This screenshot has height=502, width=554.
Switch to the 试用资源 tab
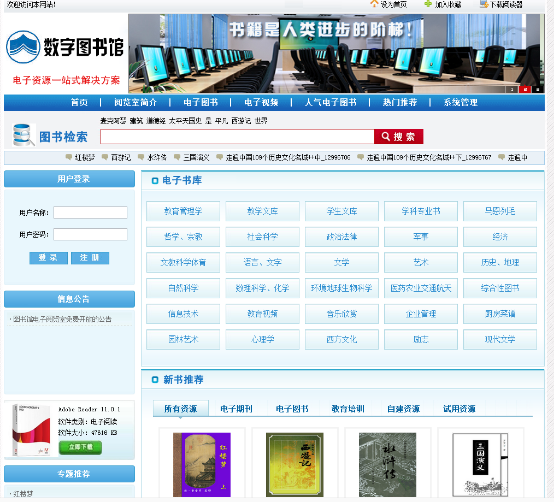pyautogui.click(x=459, y=409)
